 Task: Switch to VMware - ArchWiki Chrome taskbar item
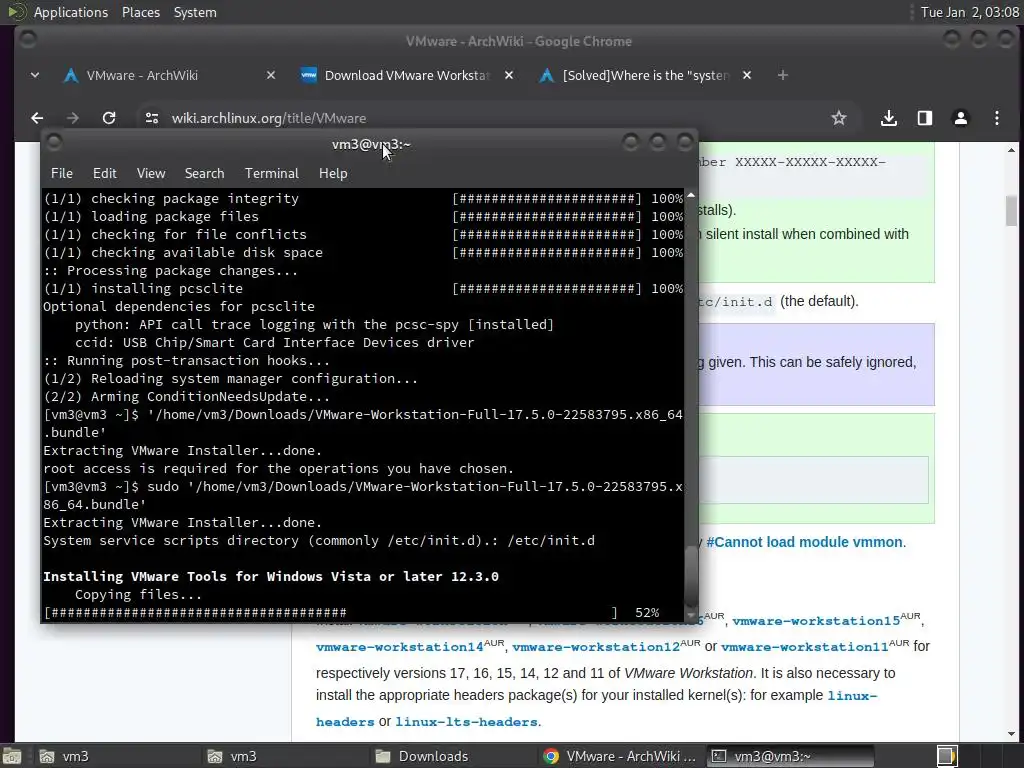click(x=620, y=756)
